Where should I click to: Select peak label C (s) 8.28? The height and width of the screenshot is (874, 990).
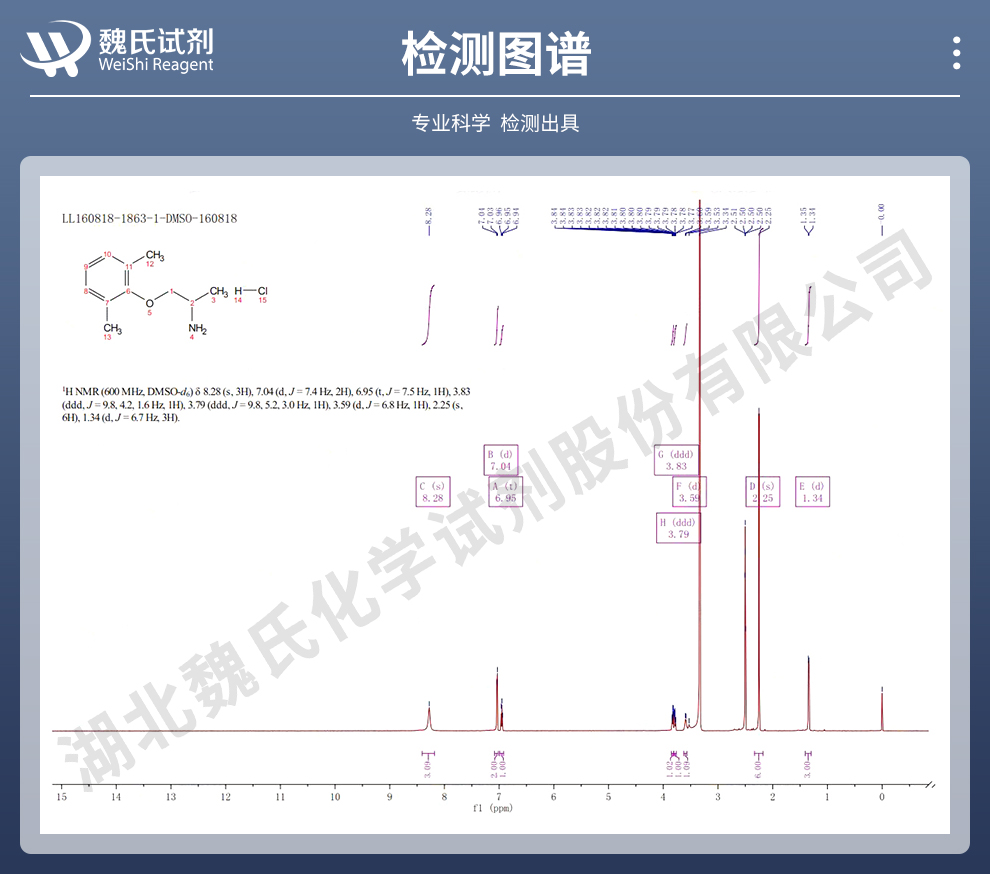(x=433, y=492)
